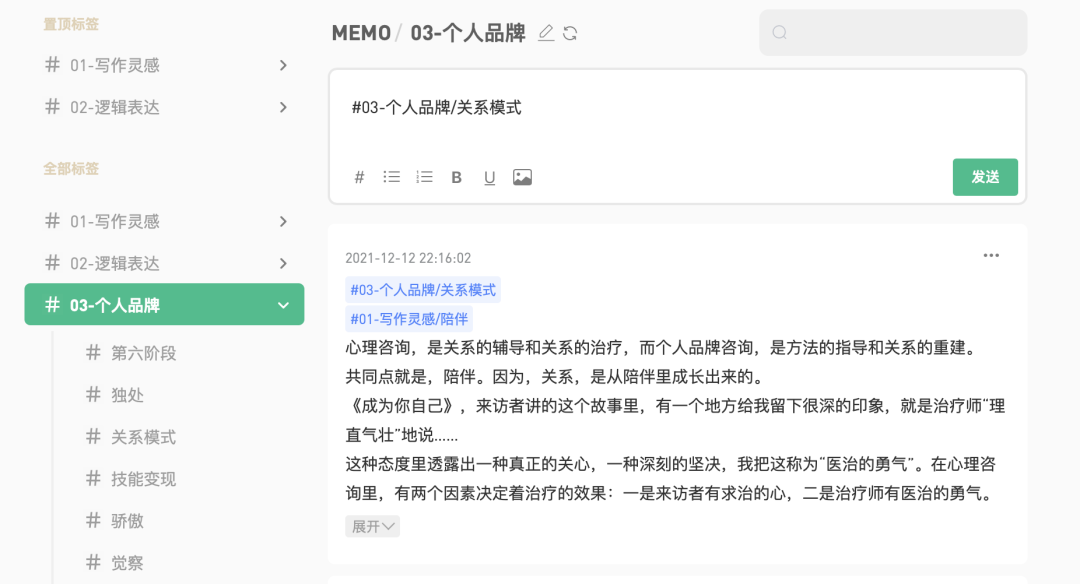The width and height of the screenshot is (1080, 584).
Task: Open the three-dots menu on the memo
Action: 991,256
